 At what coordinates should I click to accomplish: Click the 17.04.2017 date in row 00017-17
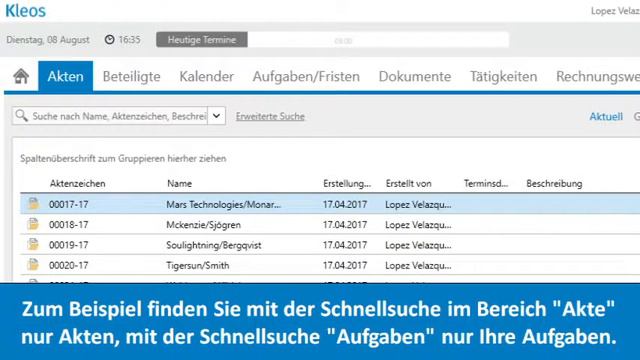(x=345, y=204)
